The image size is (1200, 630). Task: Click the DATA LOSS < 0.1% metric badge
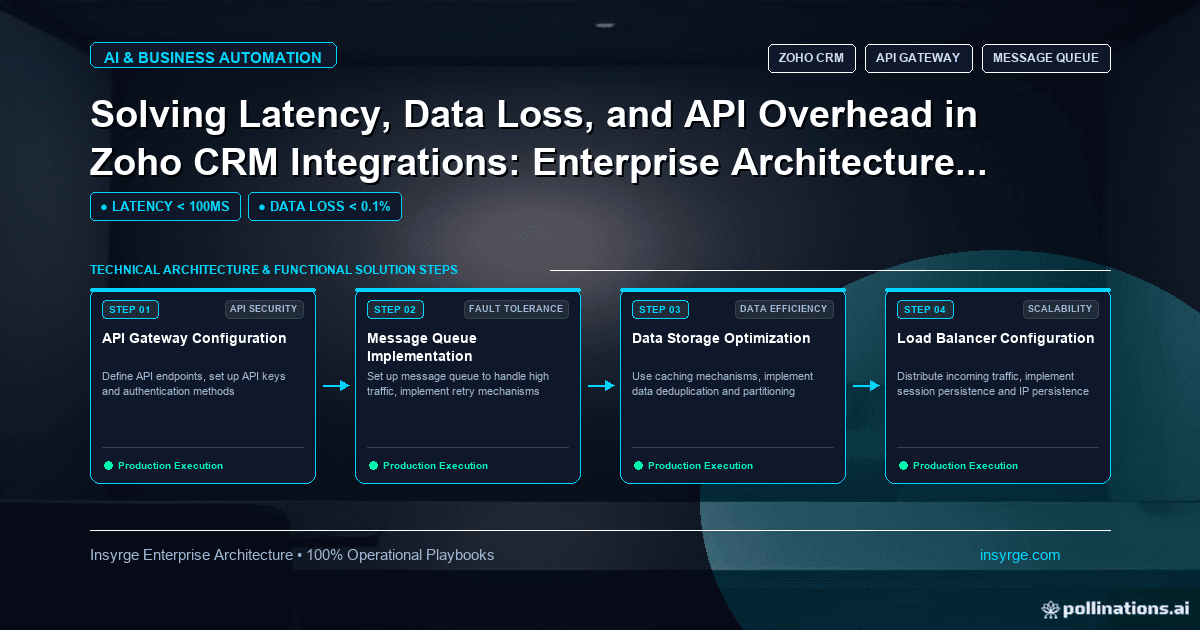[325, 207]
